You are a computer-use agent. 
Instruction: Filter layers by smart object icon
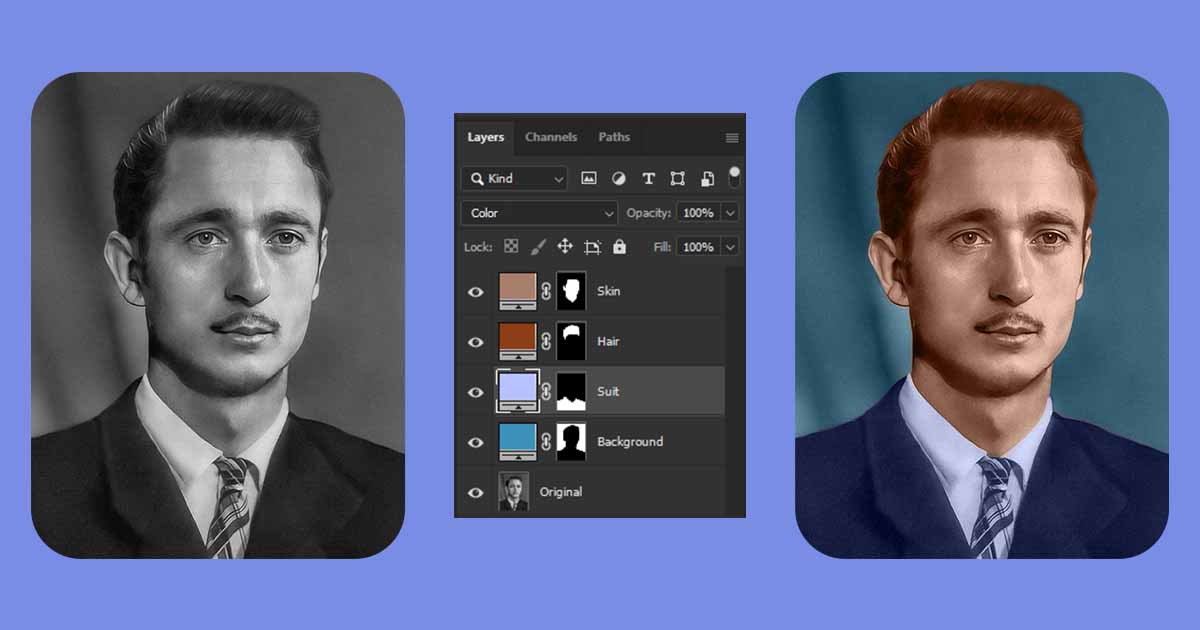click(707, 179)
